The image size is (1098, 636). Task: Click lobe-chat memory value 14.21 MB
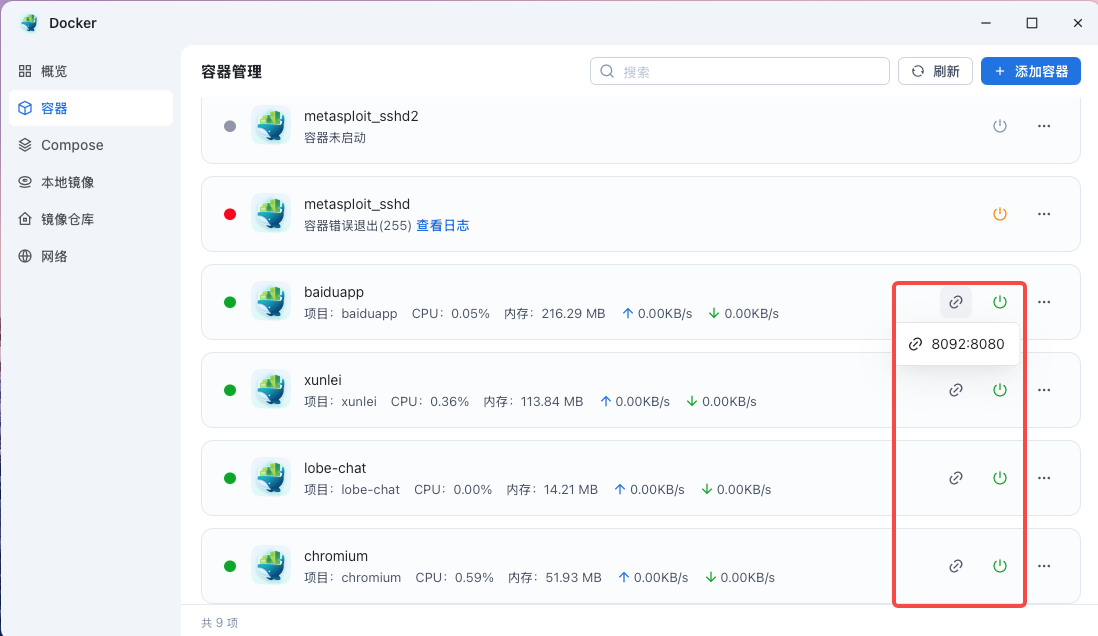pos(571,490)
